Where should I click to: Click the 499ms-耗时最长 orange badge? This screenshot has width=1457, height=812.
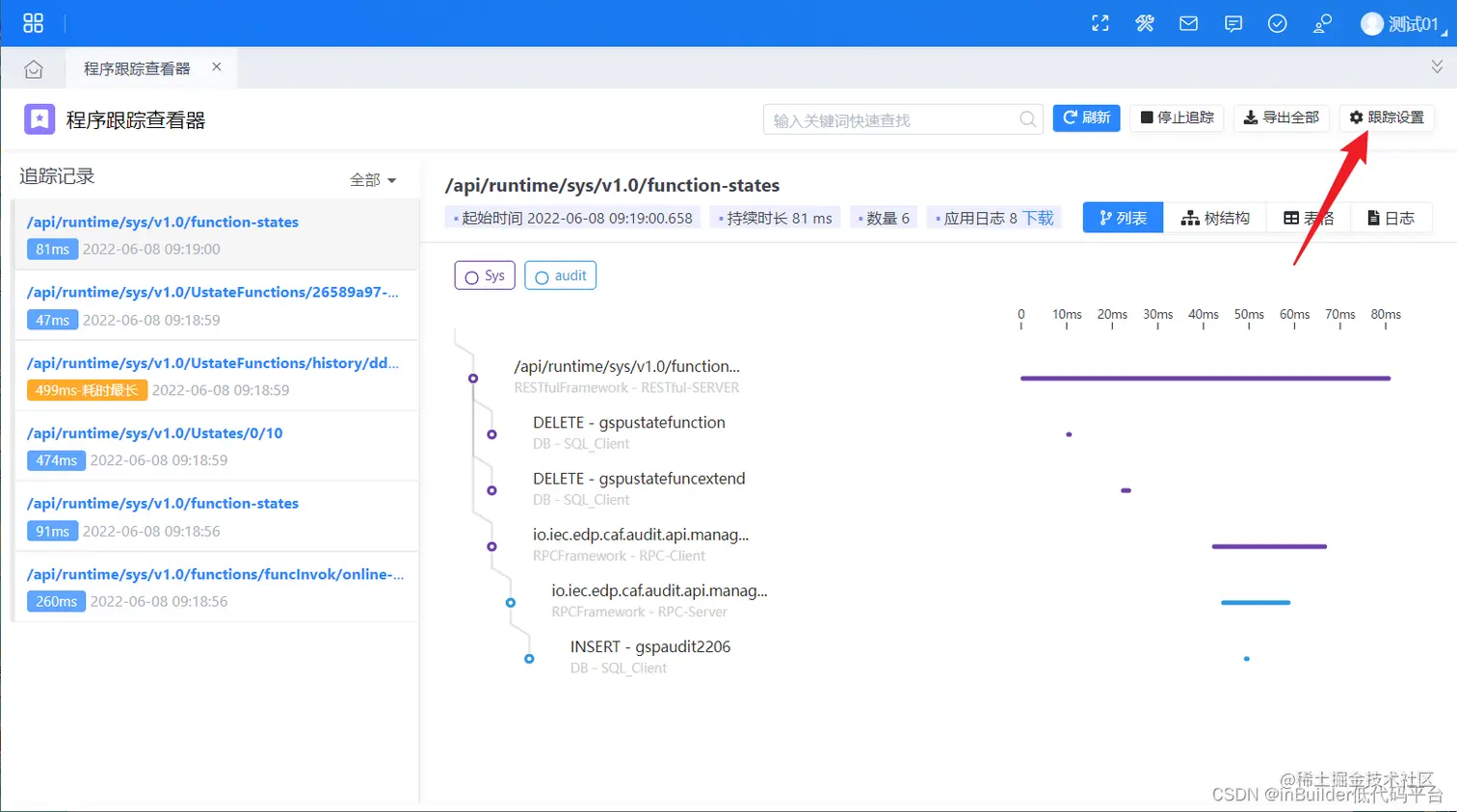[x=87, y=390]
